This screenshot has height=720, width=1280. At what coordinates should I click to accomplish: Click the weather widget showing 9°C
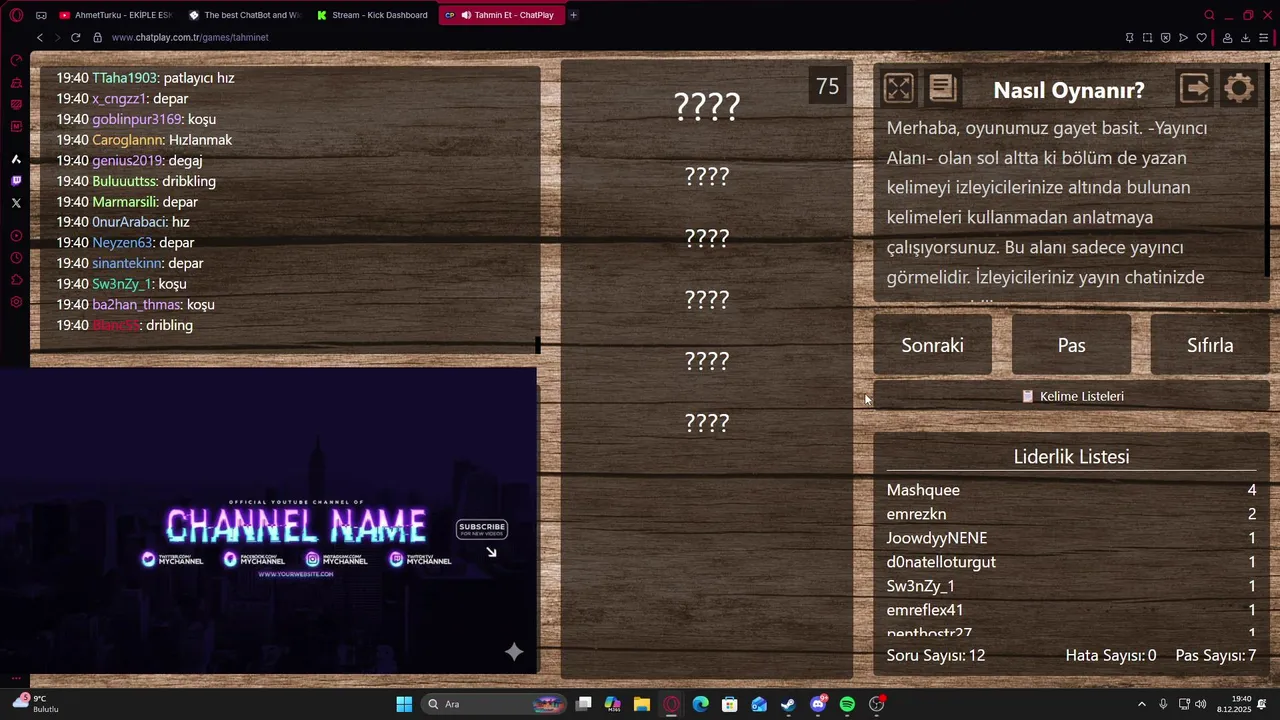[x=35, y=704]
